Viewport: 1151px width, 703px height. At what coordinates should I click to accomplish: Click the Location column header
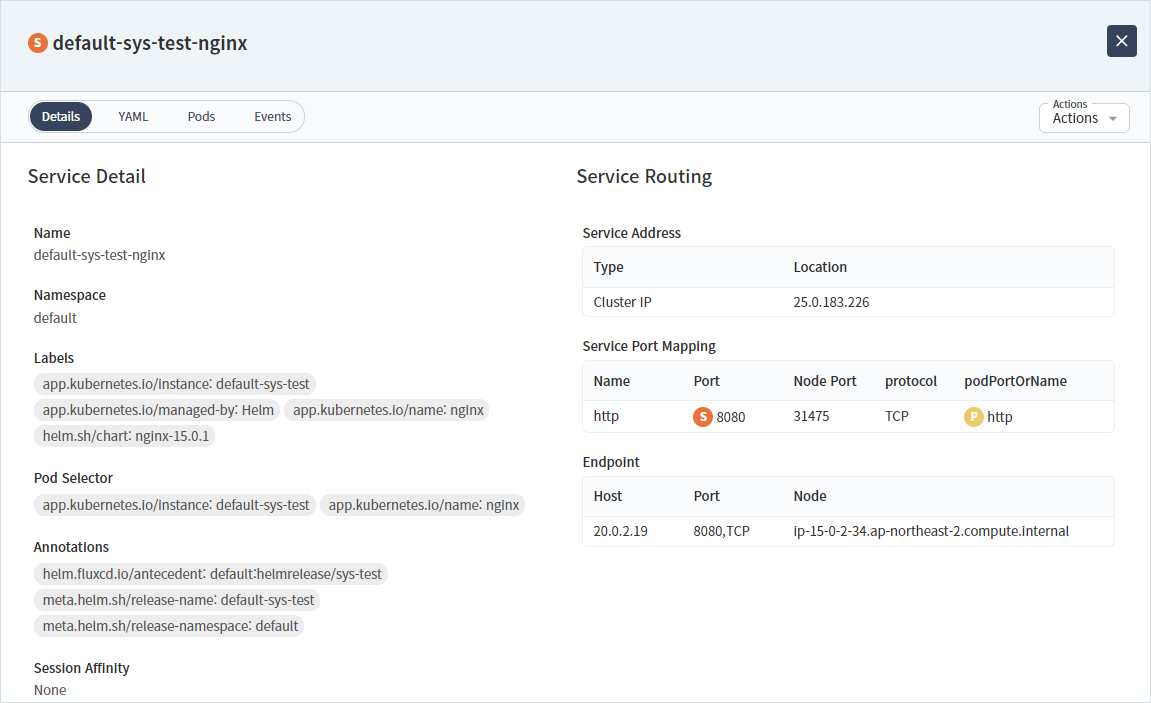point(820,267)
